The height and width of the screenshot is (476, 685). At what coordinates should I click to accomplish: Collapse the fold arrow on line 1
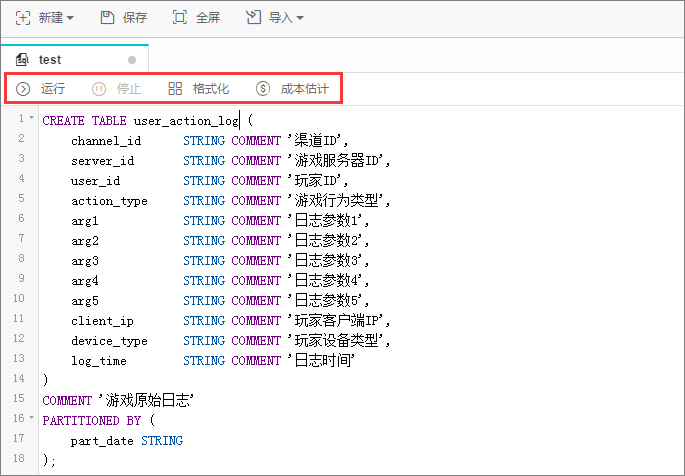coord(31,117)
